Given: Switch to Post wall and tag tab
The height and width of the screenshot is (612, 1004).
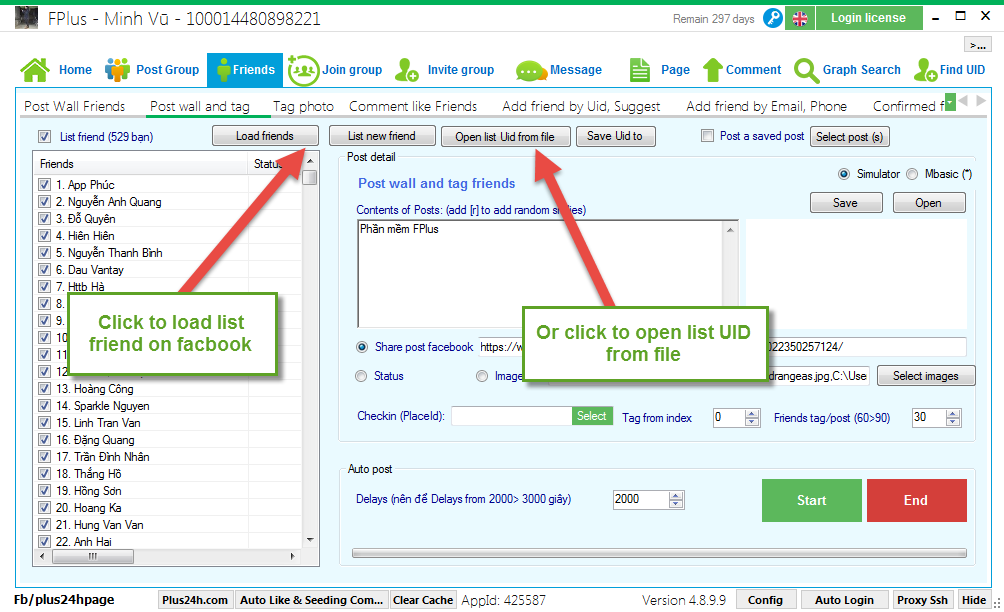Looking at the screenshot, I should click(x=200, y=106).
